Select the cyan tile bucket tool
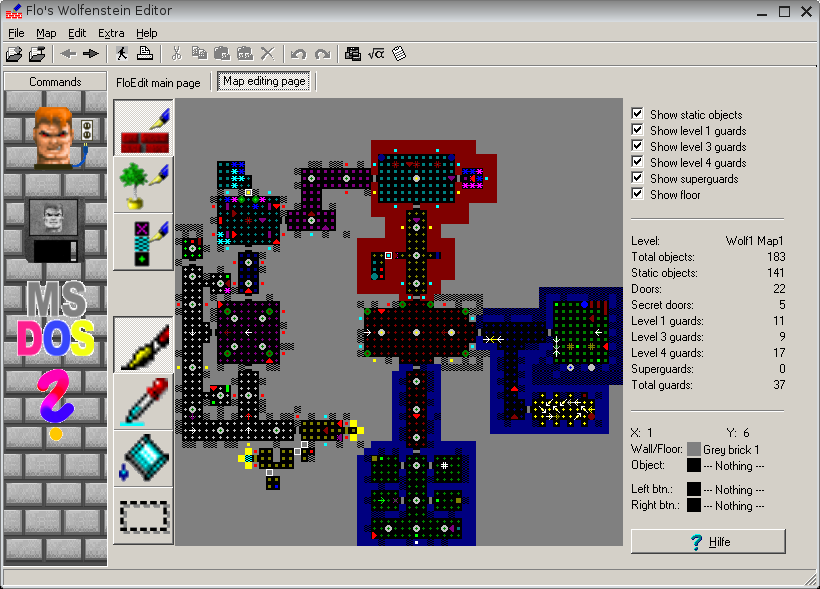Screen dimensions: 820x589 click(144, 458)
